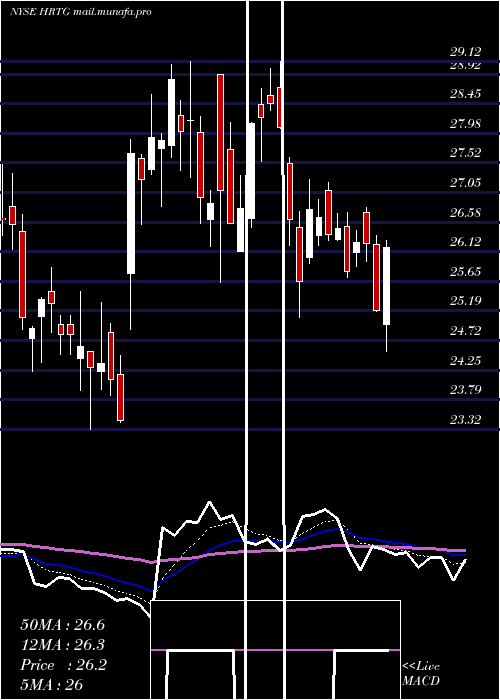
Task: Select the 27.05 price axis label
Action: click(x=466, y=183)
